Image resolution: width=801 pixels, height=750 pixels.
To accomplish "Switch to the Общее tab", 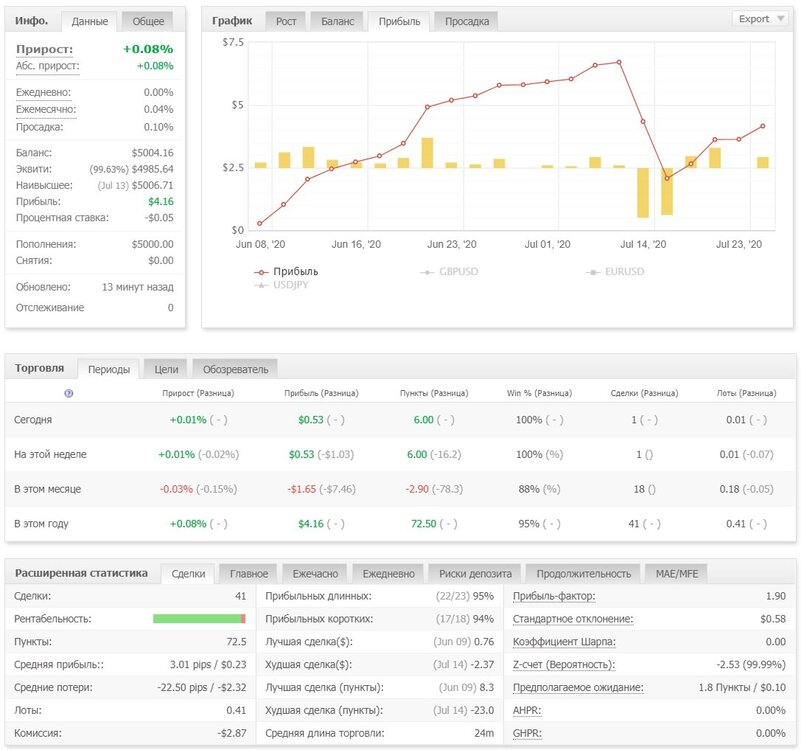I will (x=148, y=21).
